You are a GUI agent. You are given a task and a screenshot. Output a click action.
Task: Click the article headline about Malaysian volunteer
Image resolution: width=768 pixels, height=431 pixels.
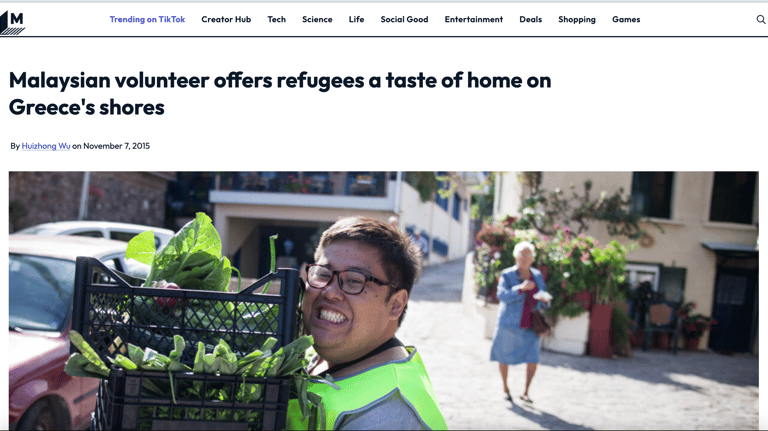[280, 94]
